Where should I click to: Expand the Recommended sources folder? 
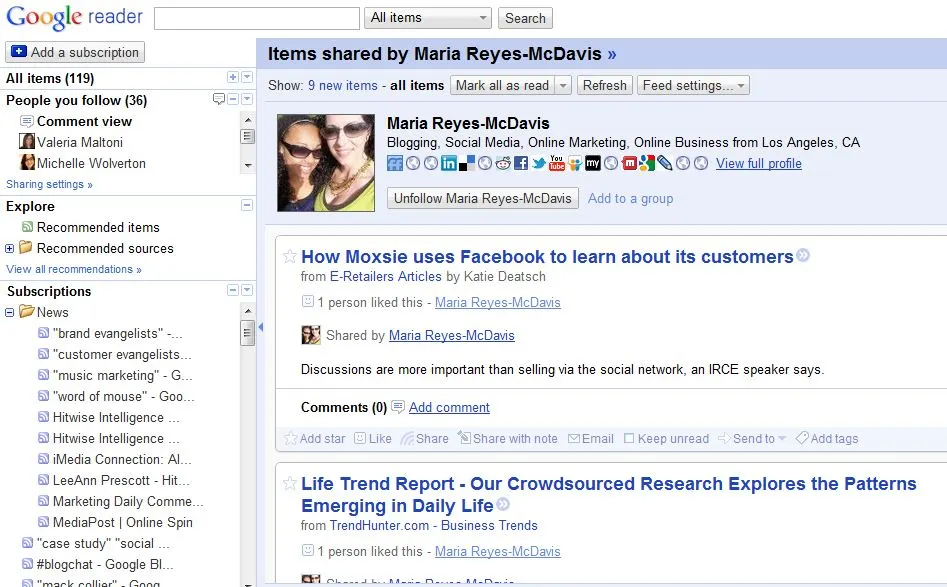click(10, 248)
